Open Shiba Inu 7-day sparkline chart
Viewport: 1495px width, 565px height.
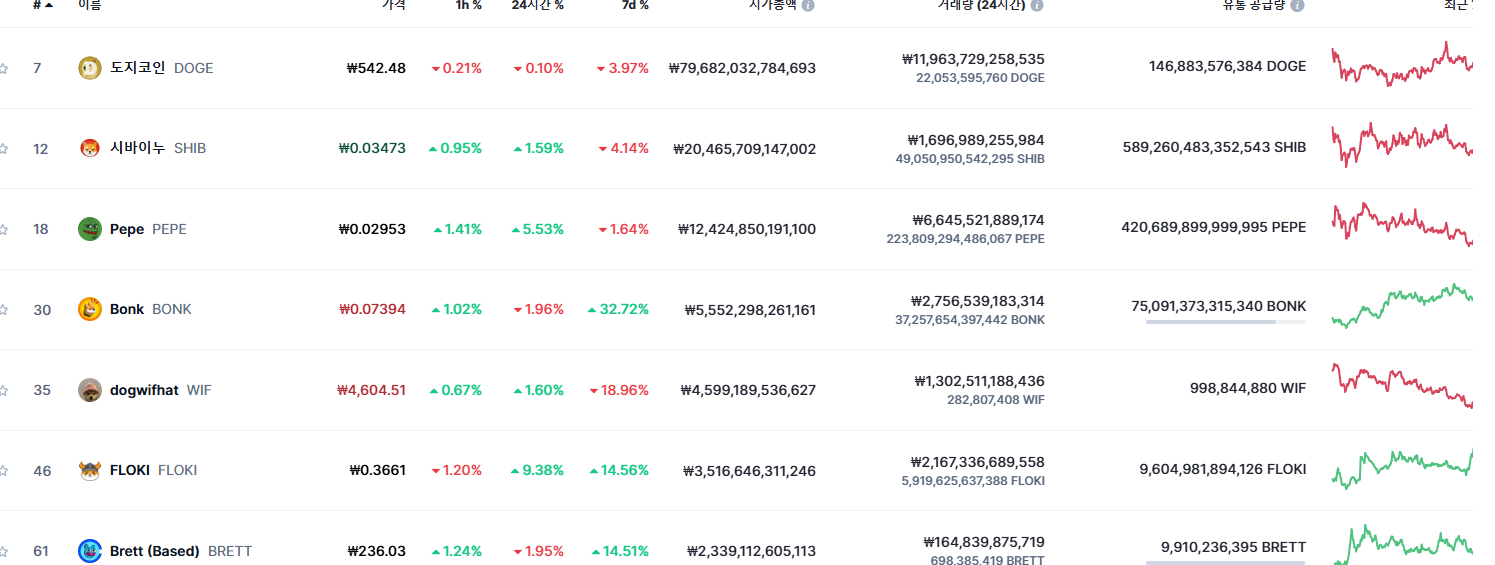[x=1401, y=145]
